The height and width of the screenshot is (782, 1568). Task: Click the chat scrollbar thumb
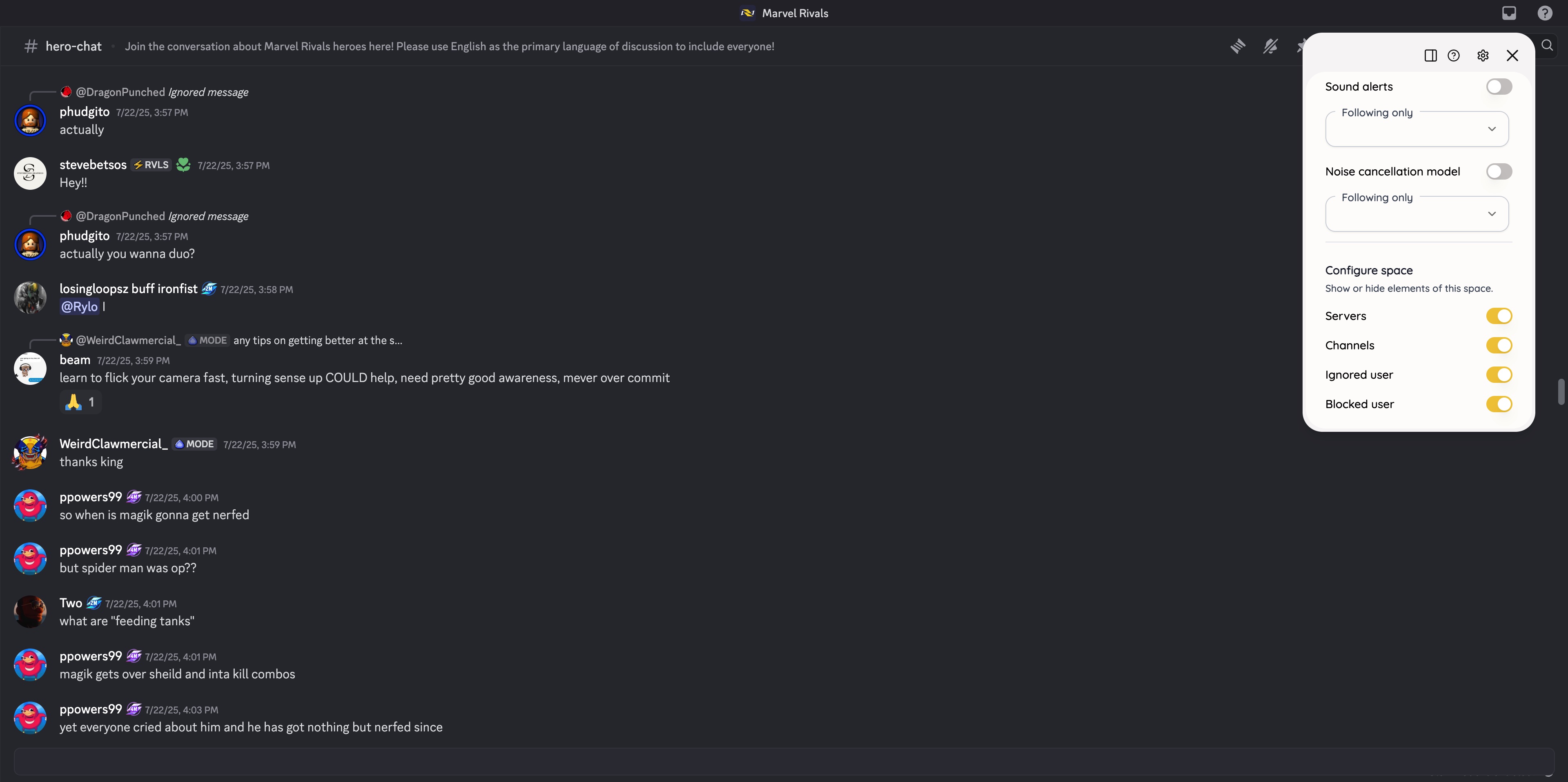point(1561,391)
